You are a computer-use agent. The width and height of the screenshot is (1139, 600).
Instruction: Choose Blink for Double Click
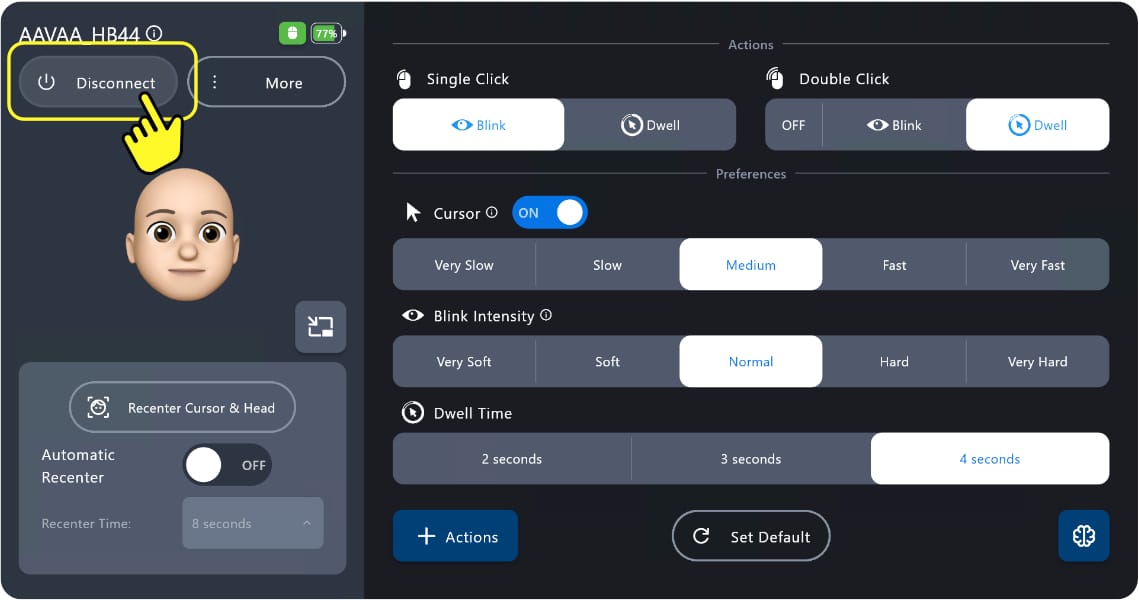[x=894, y=125]
